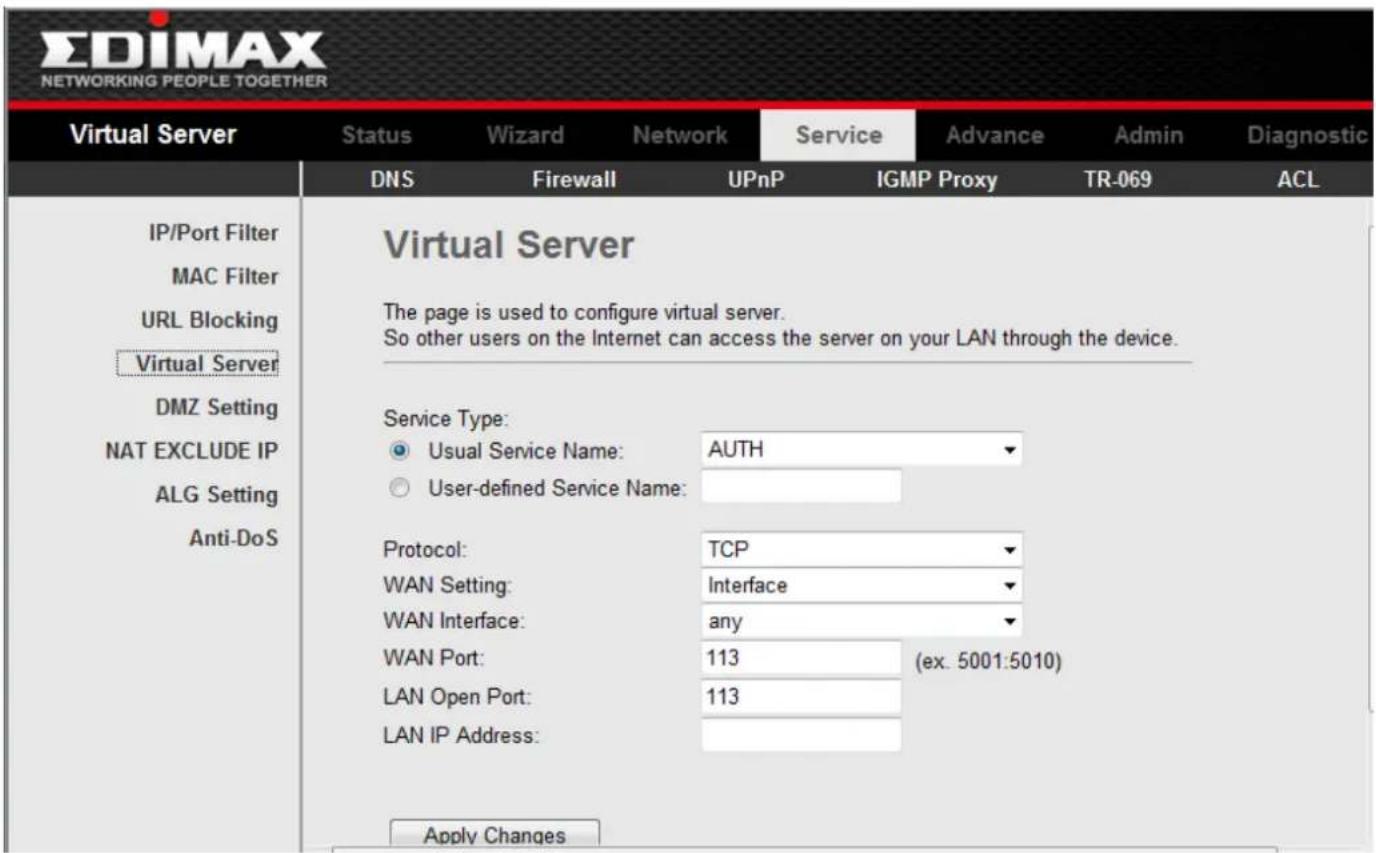1376x853 pixels.
Task: Click the 'Service Type:' label
Action: coord(446,421)
